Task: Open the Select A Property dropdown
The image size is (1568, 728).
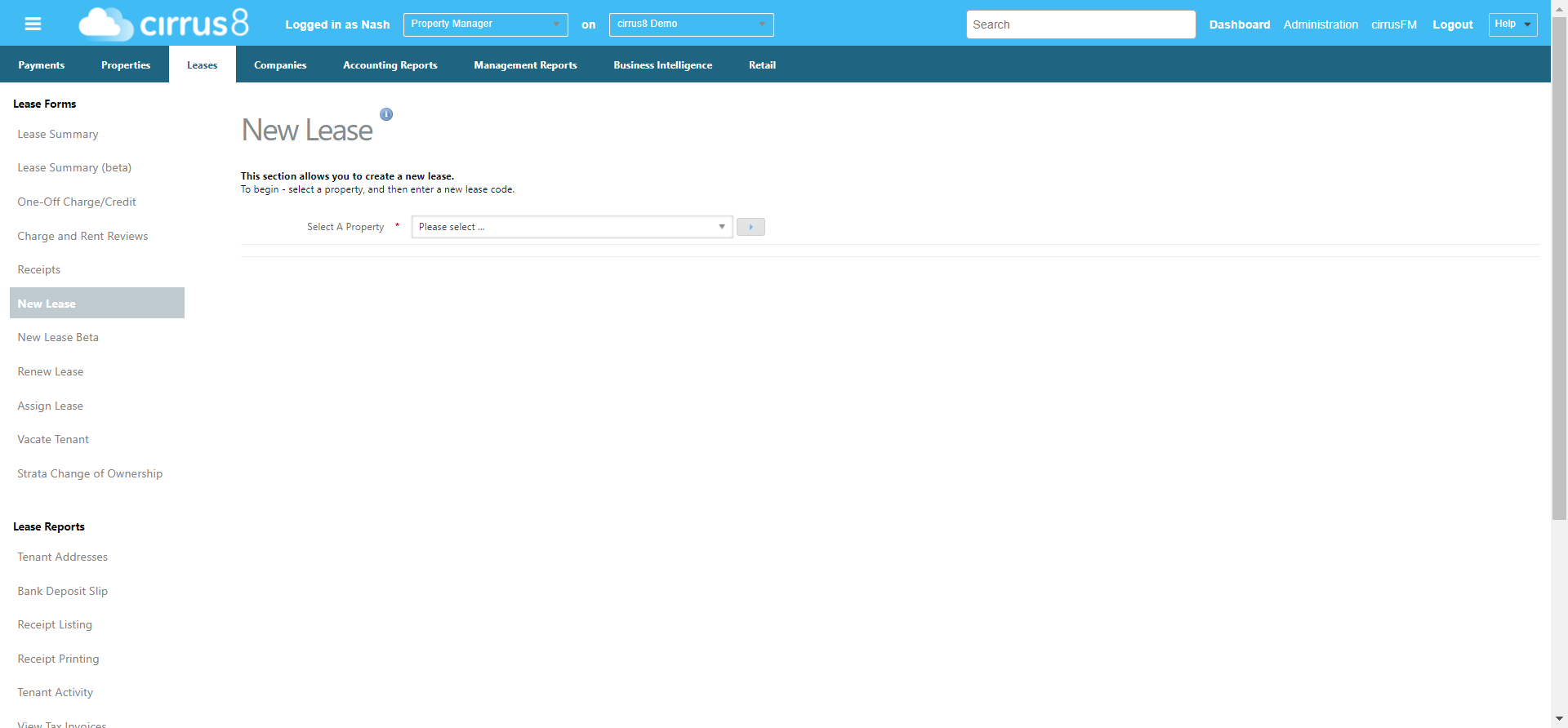Action: [x=572, y=227]
